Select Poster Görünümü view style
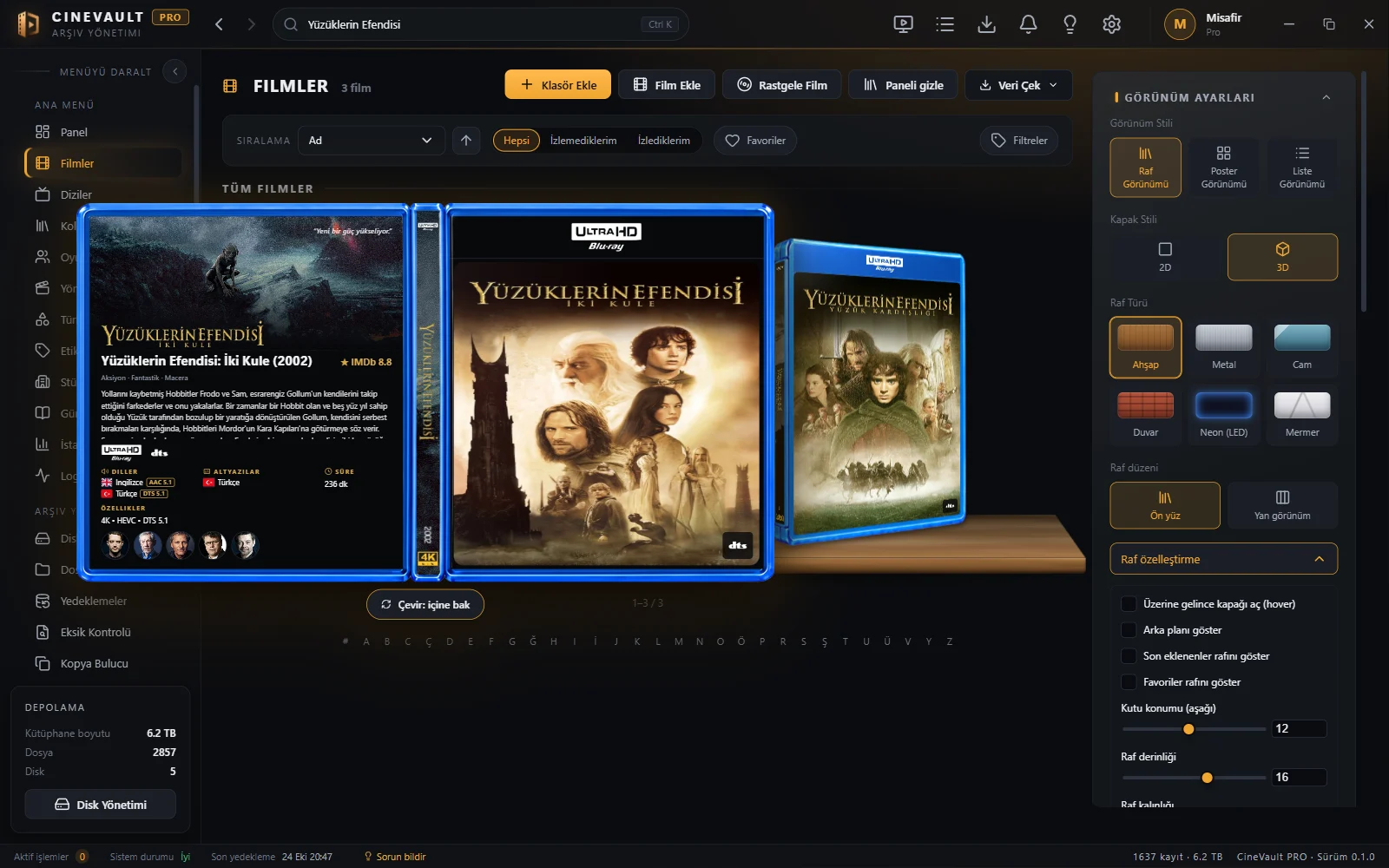 [1223, 168]
